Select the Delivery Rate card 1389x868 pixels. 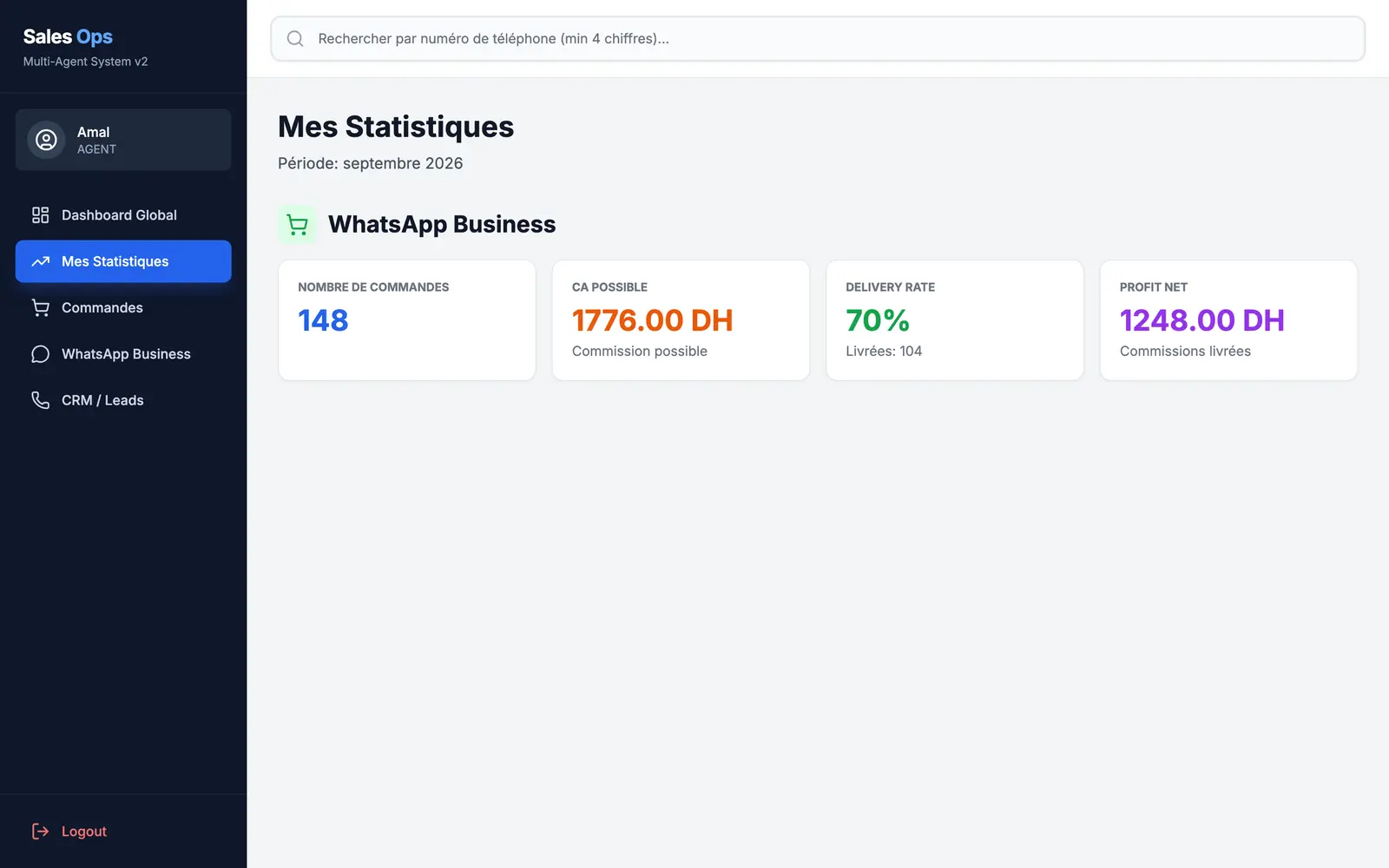tap(955, 320)
